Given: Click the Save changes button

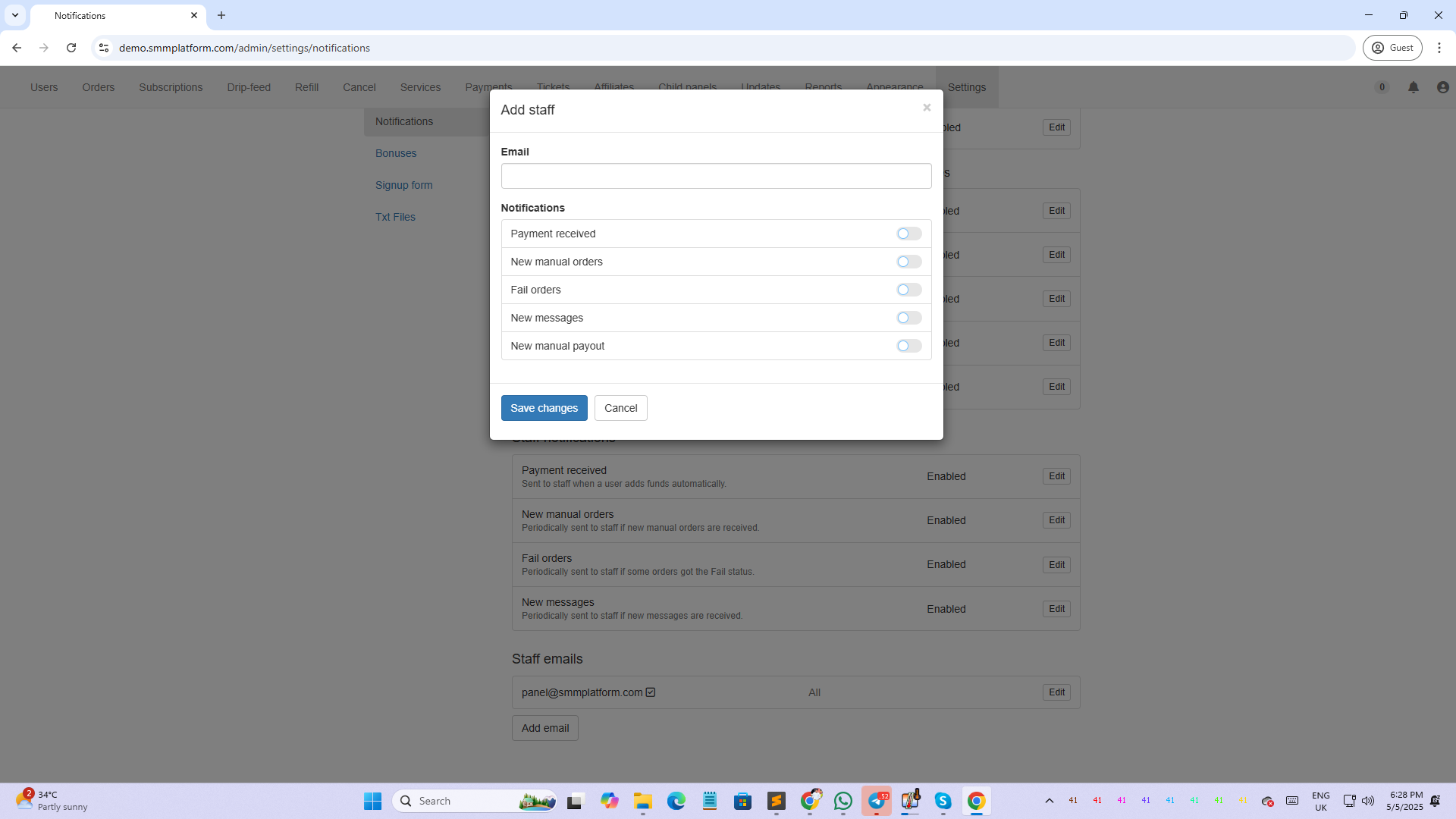Looking at the screenshot, I should click(x=544, y=408).
